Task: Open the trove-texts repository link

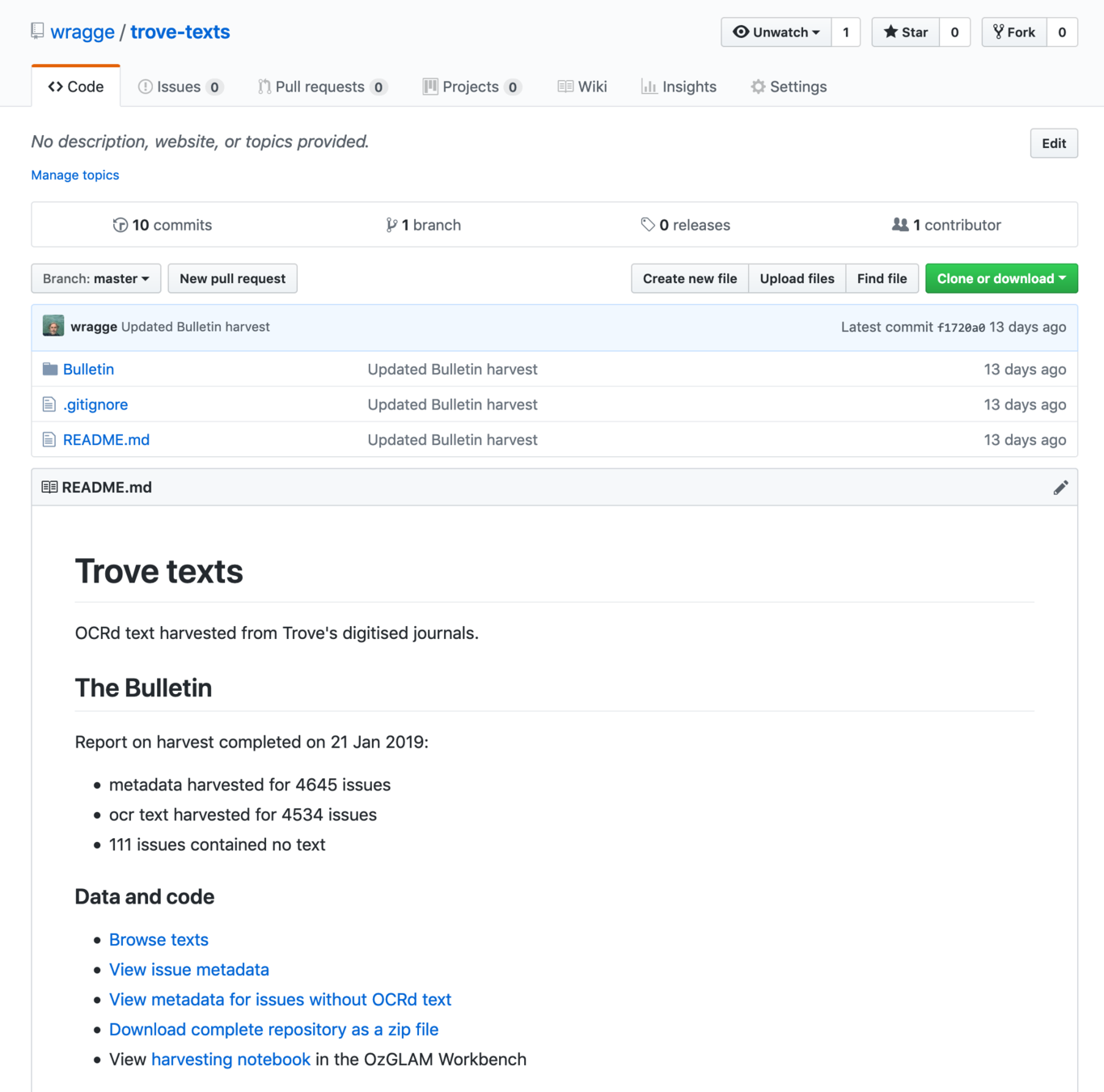Action: [180, 32]
